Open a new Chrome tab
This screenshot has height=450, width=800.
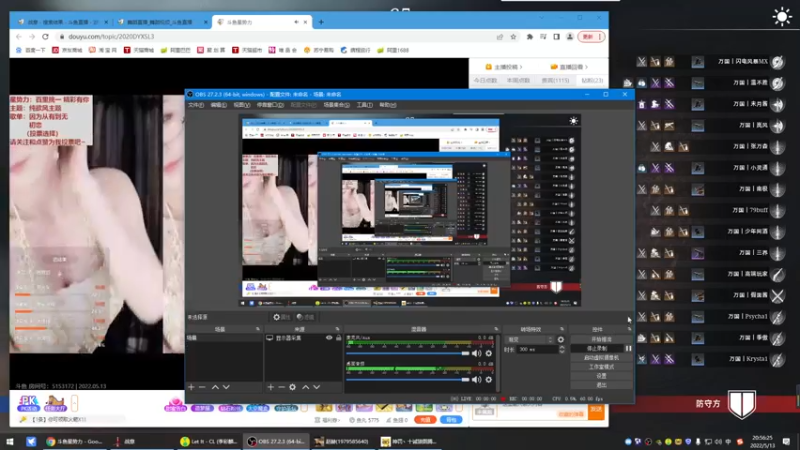pyautogui.click(x=321, y=22)
